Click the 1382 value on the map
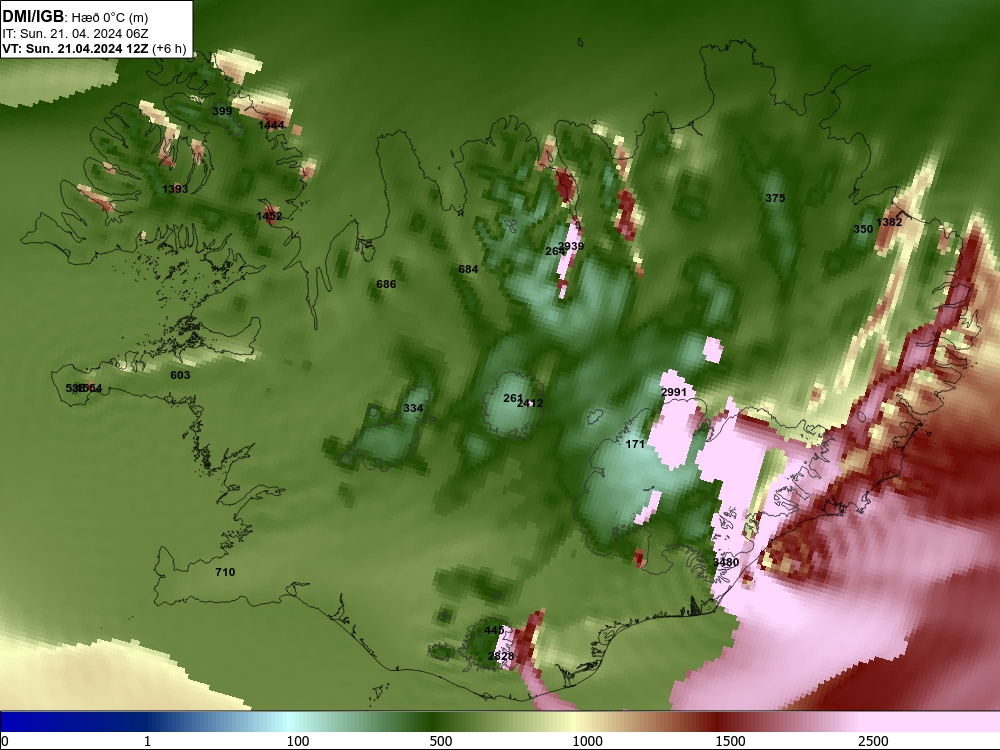The height and width of the screenshot is (750, 1000). 889,222
